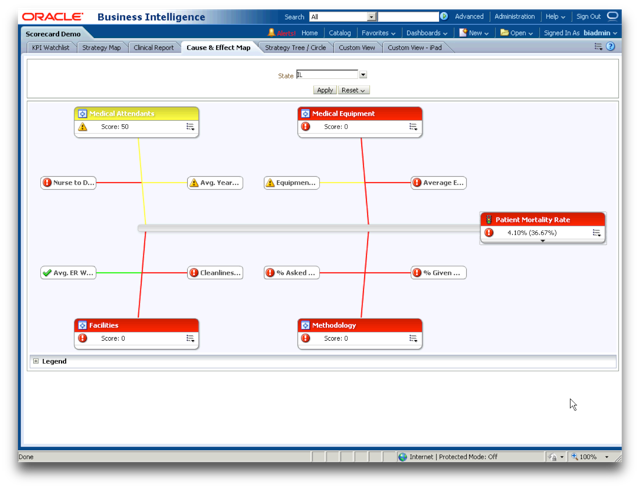Click the Scorecard Demo title
This screenshot has height=489, width=640.
(x=53, y=34)
